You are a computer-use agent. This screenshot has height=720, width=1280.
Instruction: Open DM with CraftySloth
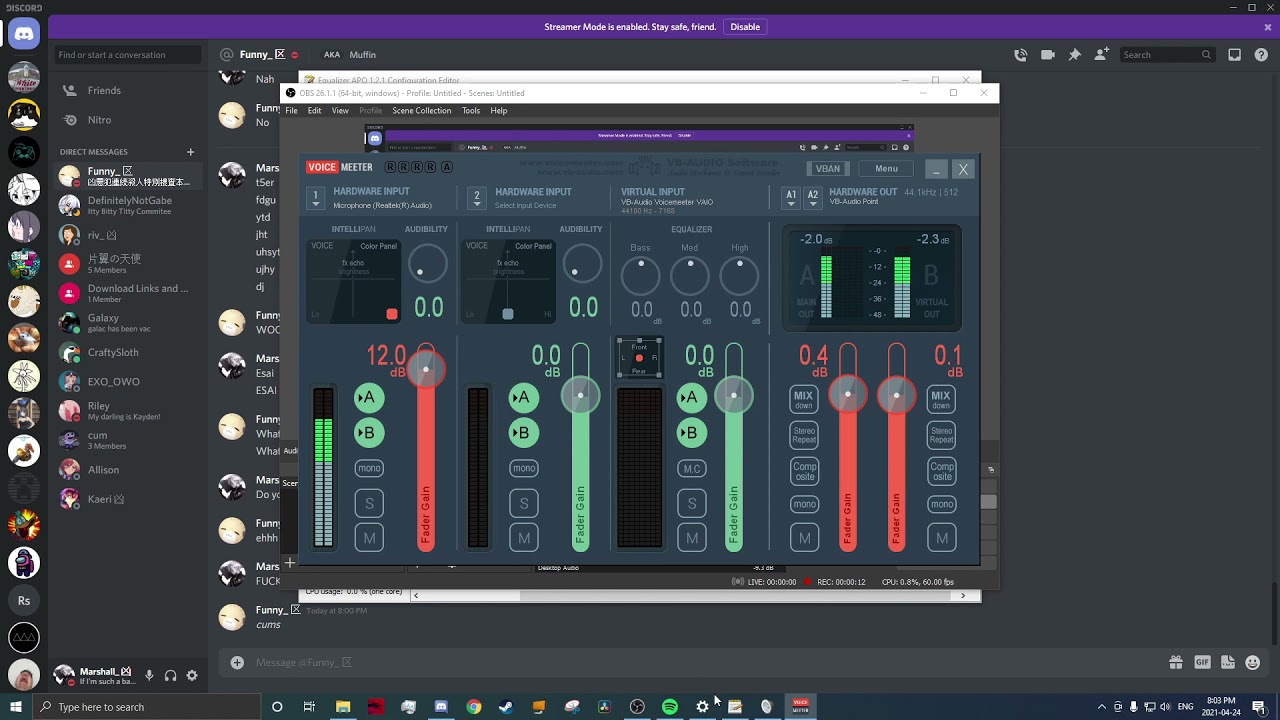(x=126, y=352)
